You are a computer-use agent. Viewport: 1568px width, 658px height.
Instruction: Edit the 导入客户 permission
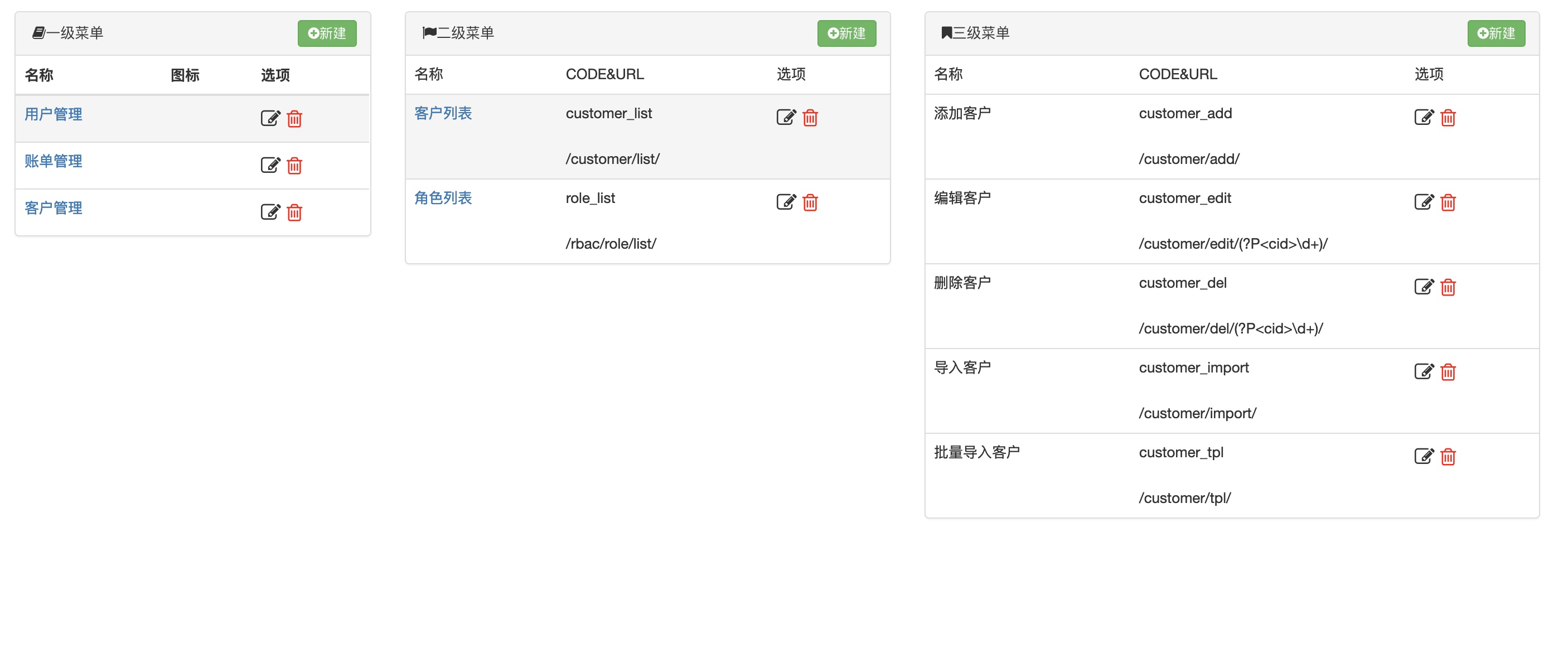[1424, 371]
